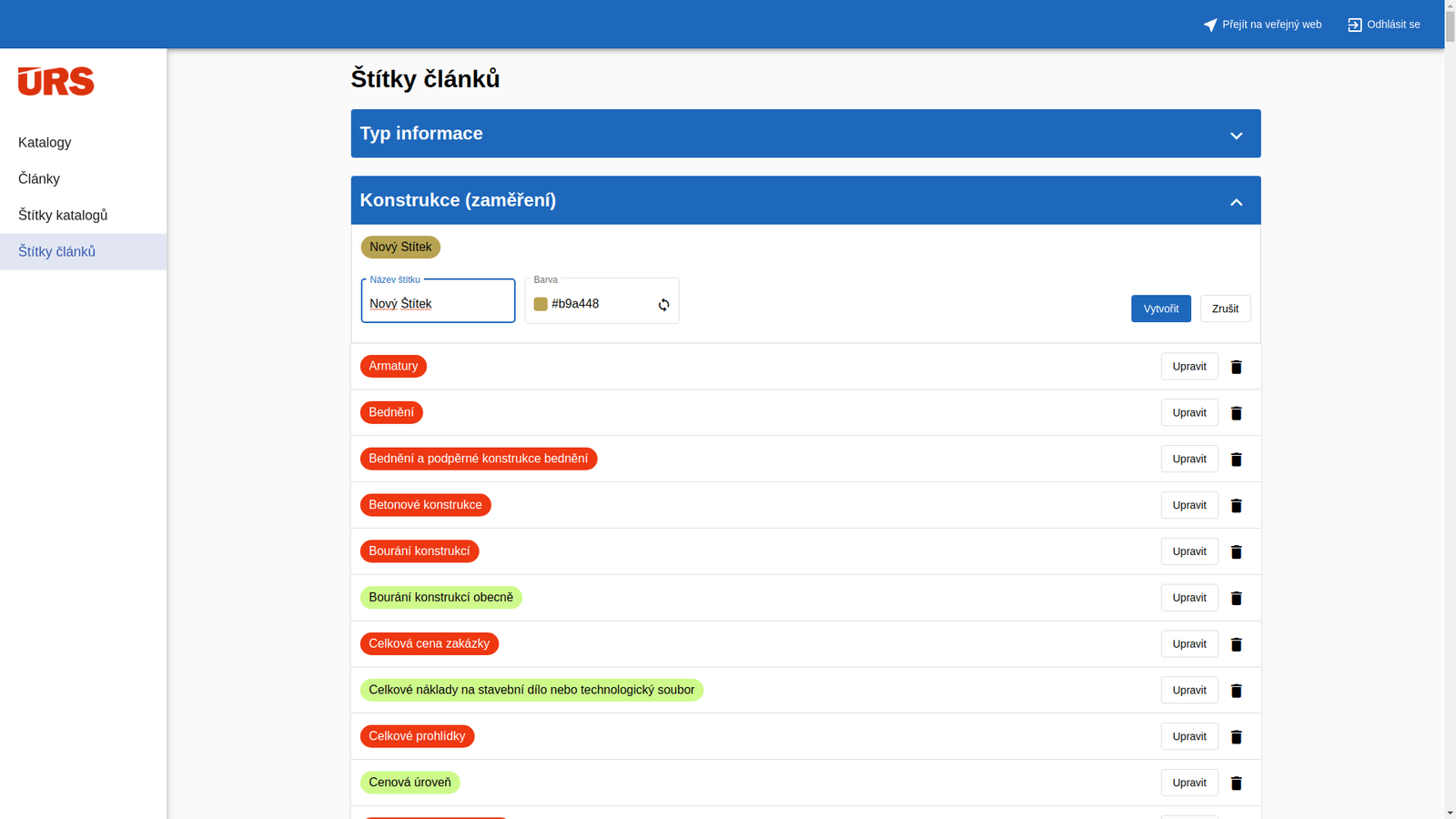Image resolution: width=1456 pixels, height=819 pixels.
Task: Click Upravit for Cenová úroveň
Action: tap(1189, 783)
